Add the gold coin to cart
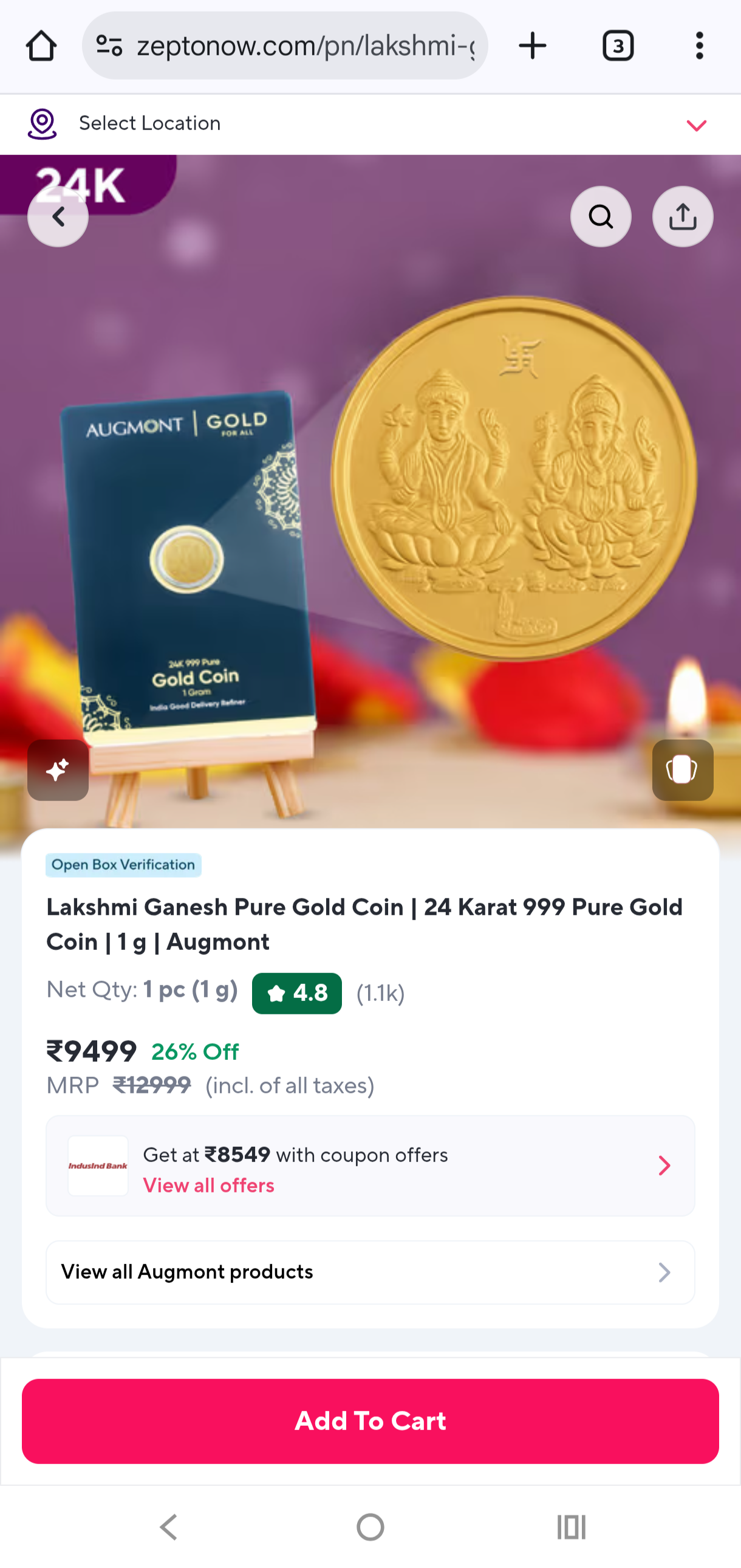 coord(370,1422)
